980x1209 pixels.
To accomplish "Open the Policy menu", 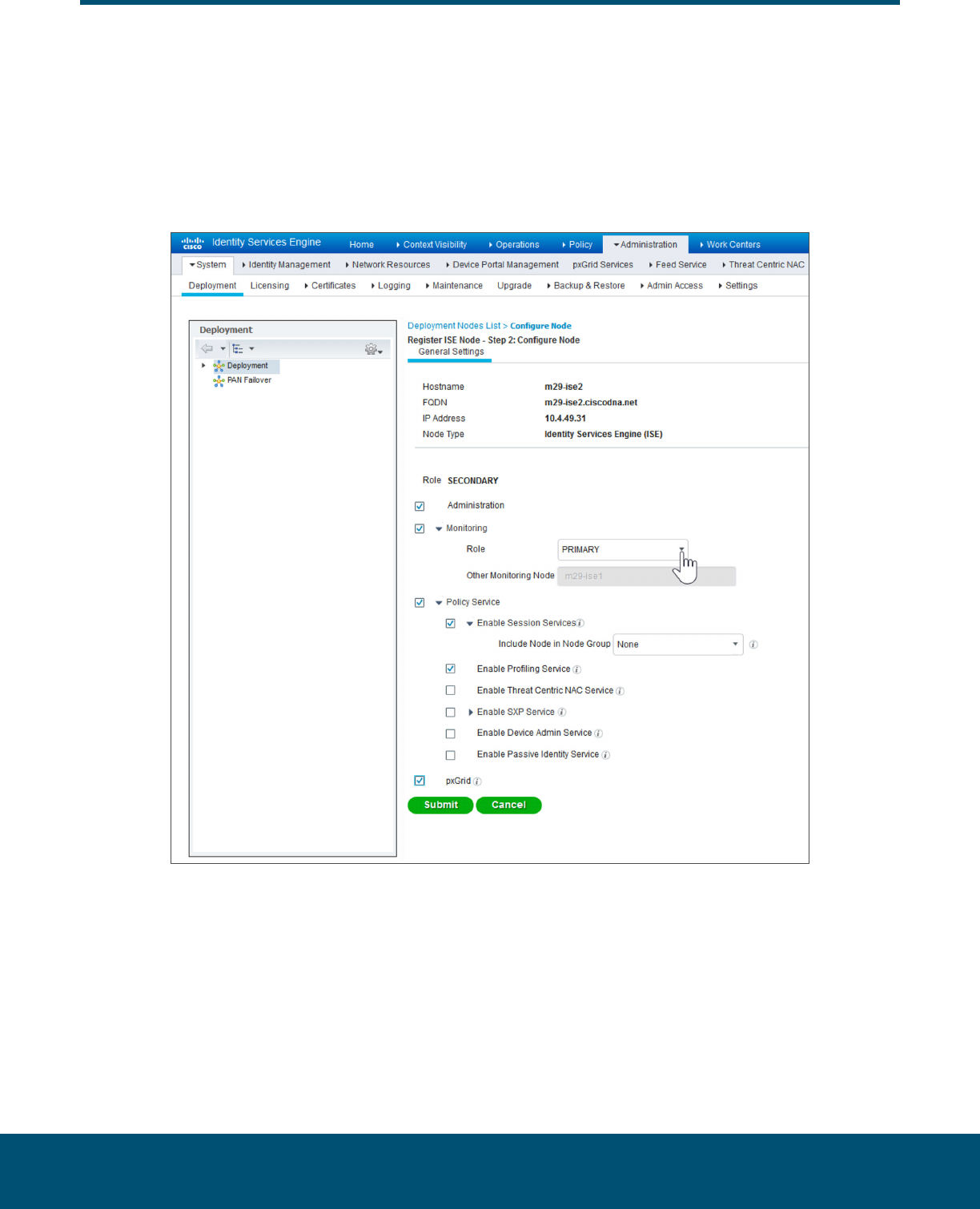I will tap(577, 245).
